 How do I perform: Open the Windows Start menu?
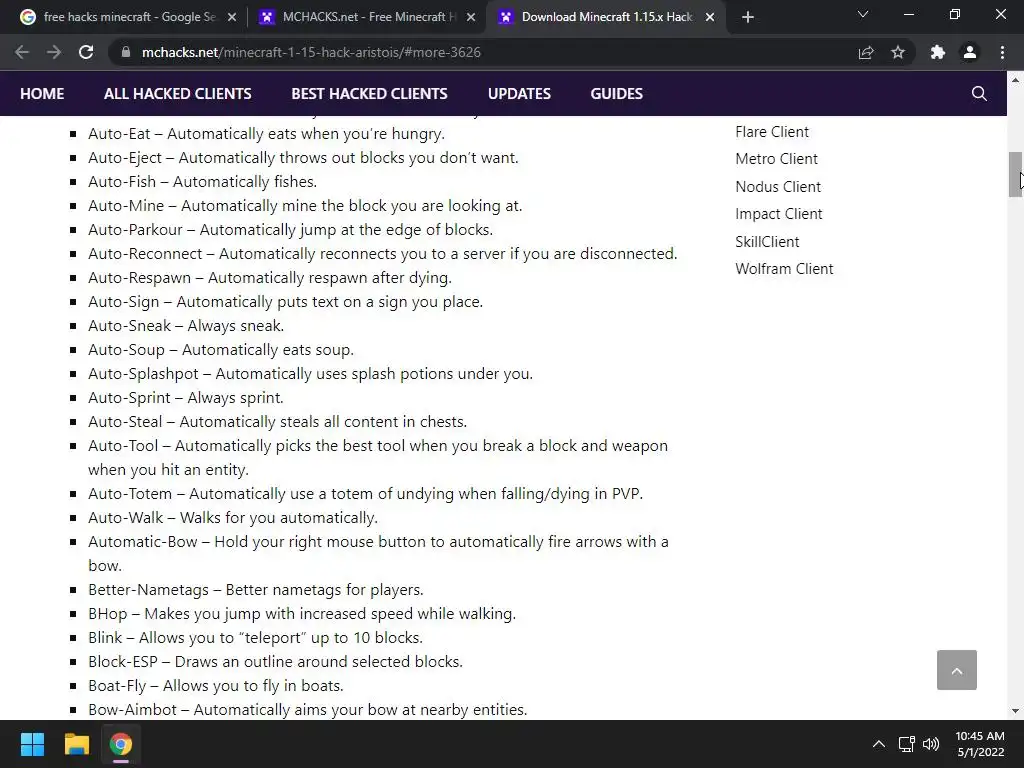32,744
